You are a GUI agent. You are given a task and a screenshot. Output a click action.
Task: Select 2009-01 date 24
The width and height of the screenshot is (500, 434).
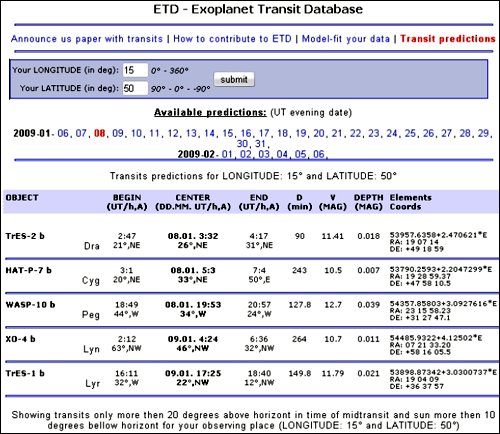[x=392, y=133]
